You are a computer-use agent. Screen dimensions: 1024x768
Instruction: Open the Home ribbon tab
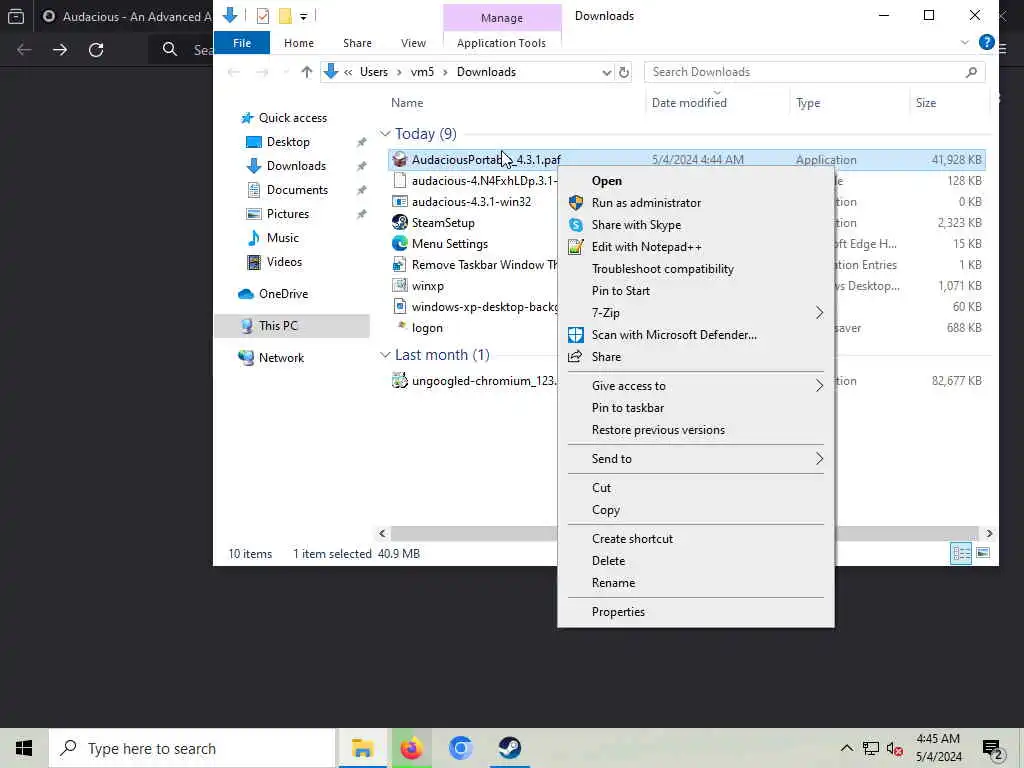[298, 42]
